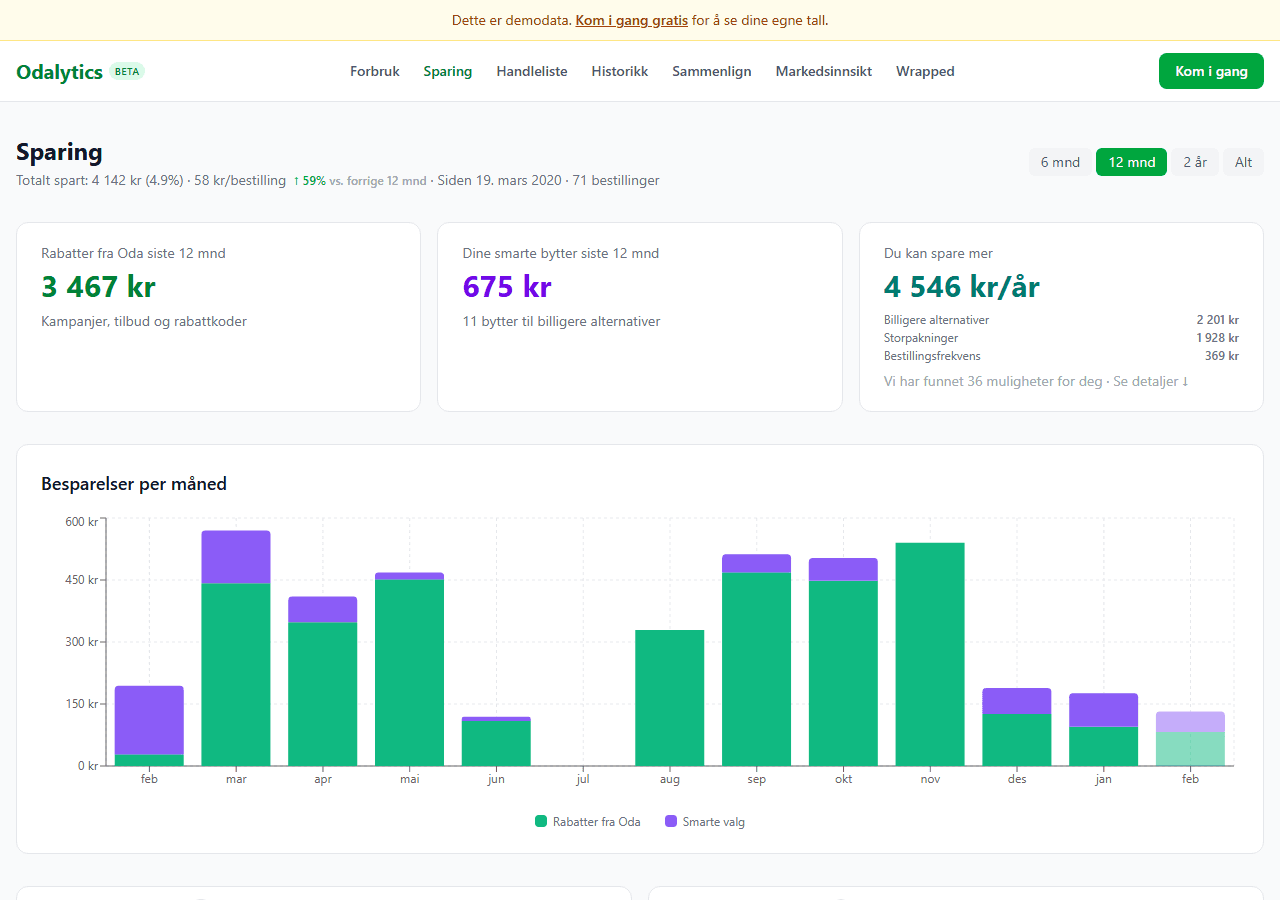Click the Odalytics logo
This screenshot has width=1280, height=900.
point(60,72)
